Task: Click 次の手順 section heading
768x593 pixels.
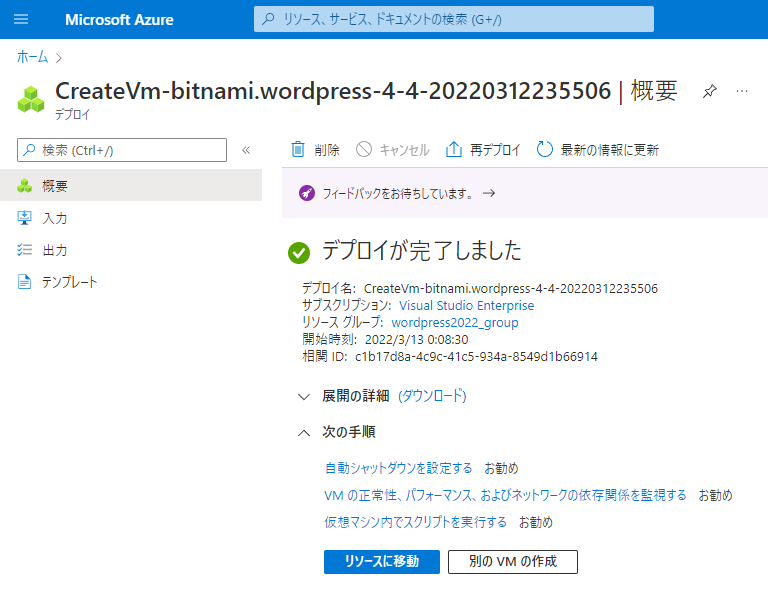Action: tap(349, 432)
